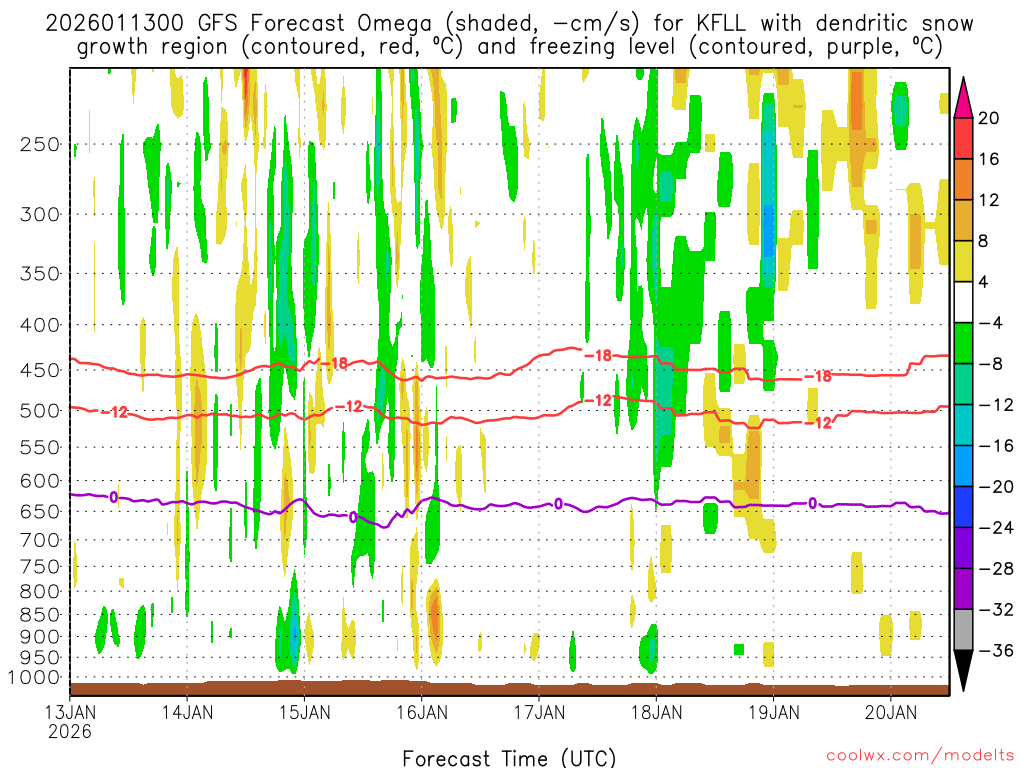Viewport: 1024px width, 768px height.
Task: Click the 950 pressure level label
Action: [x=40, y=658]
